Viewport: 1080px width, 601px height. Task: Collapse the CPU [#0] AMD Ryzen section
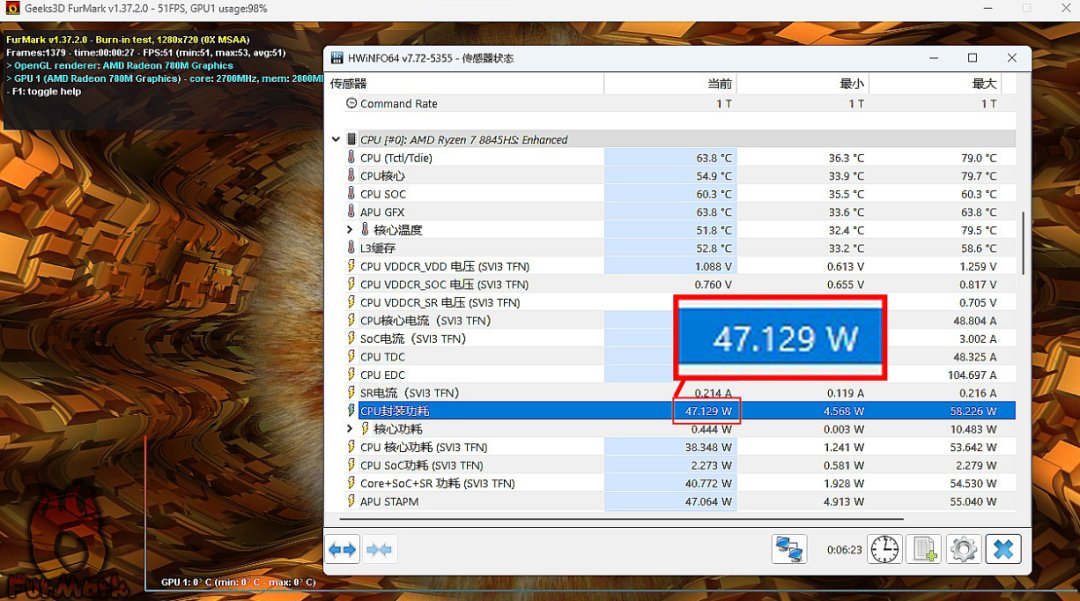(335, 139)
